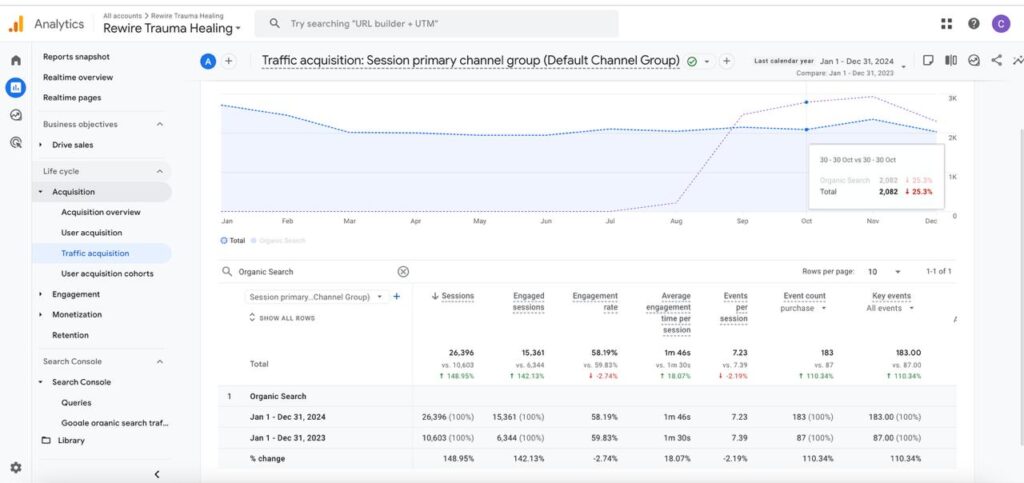Click the search magnifier in the top bar
The height and width of the screenshot is (483, 1024).
tap(276, 23)
